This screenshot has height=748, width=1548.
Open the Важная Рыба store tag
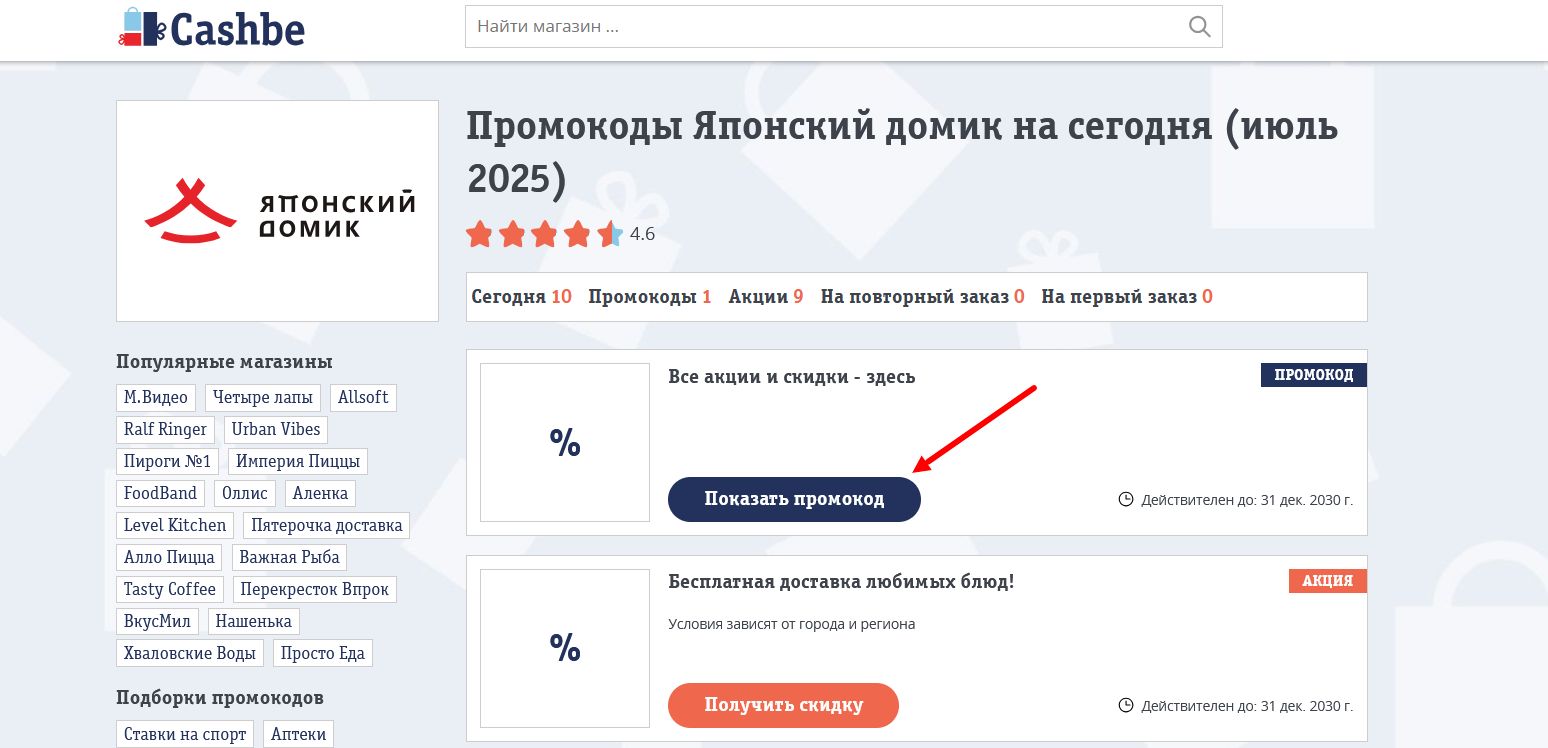pyautogui.click(x=290, y=558)
